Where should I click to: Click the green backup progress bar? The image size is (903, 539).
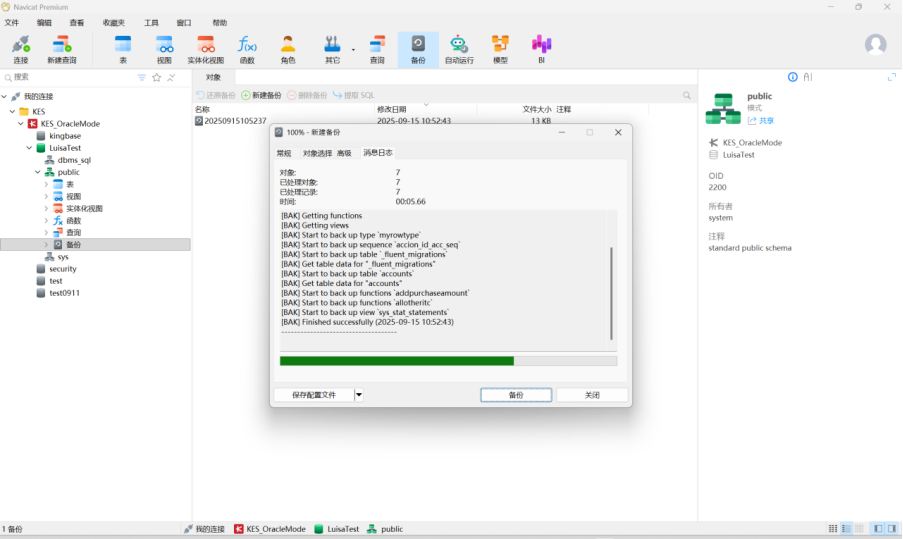tap(397, 361)
